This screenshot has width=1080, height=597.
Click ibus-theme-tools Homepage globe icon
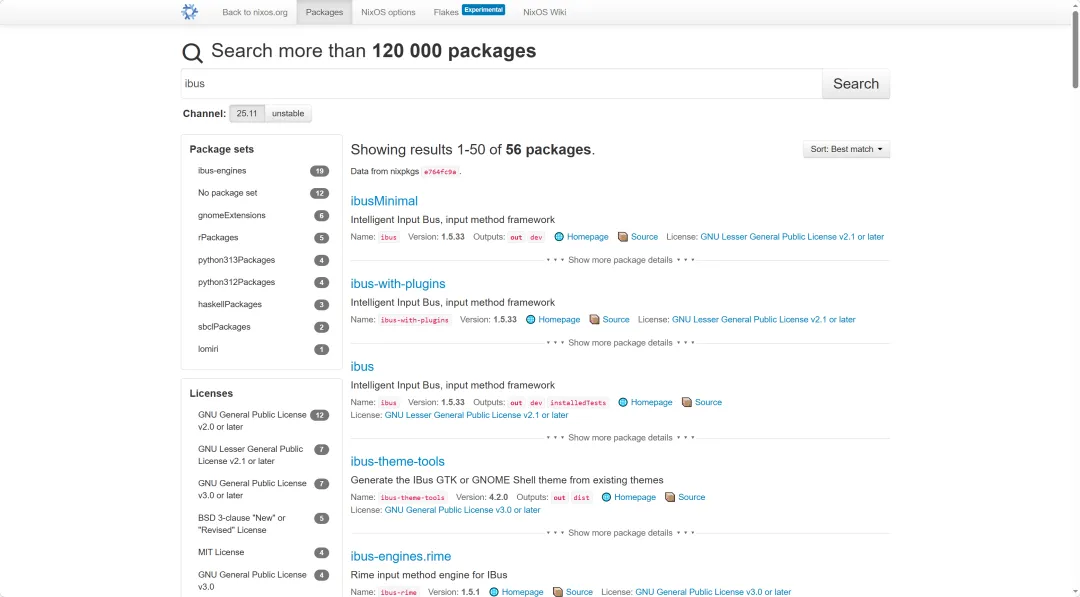point(606,497)
